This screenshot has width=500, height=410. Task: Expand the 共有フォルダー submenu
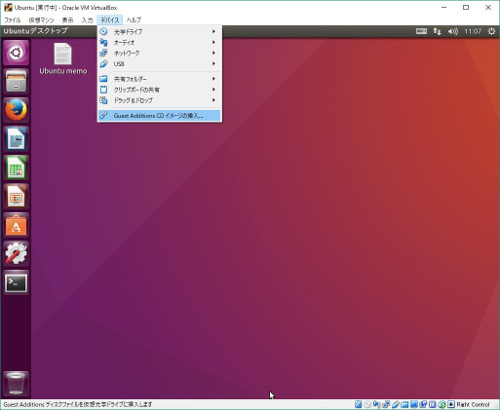(159, 79)
